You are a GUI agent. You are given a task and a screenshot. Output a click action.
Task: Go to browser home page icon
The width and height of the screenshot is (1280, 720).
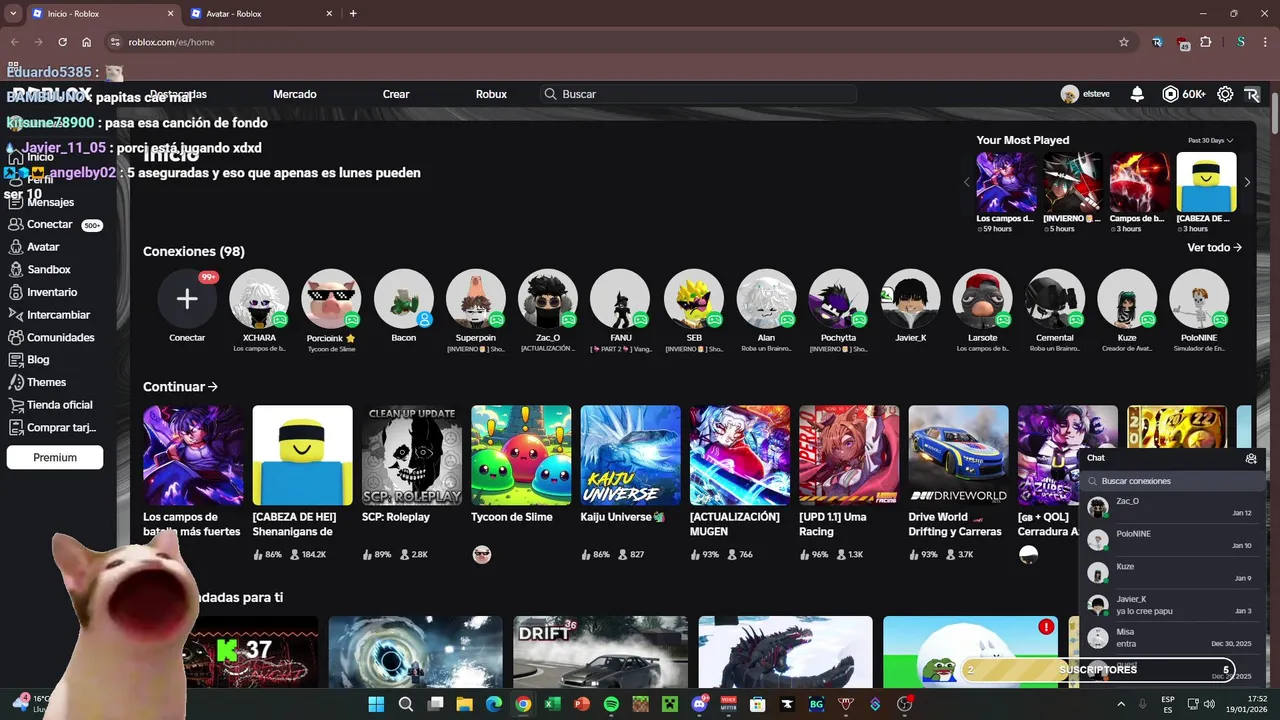point(87,42)
